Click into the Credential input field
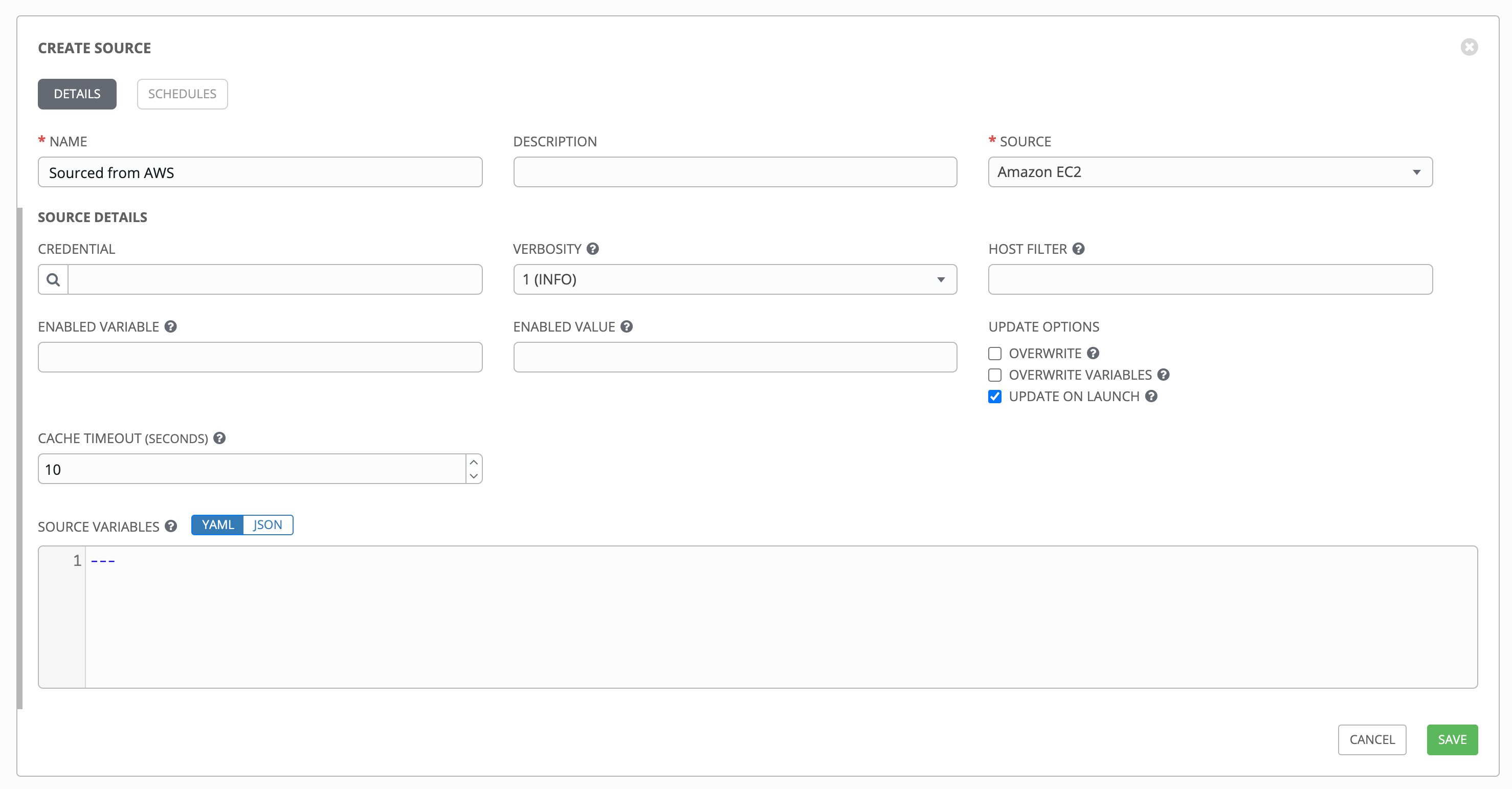Viewport: 1512px width, 789px height. coord(275,279)
